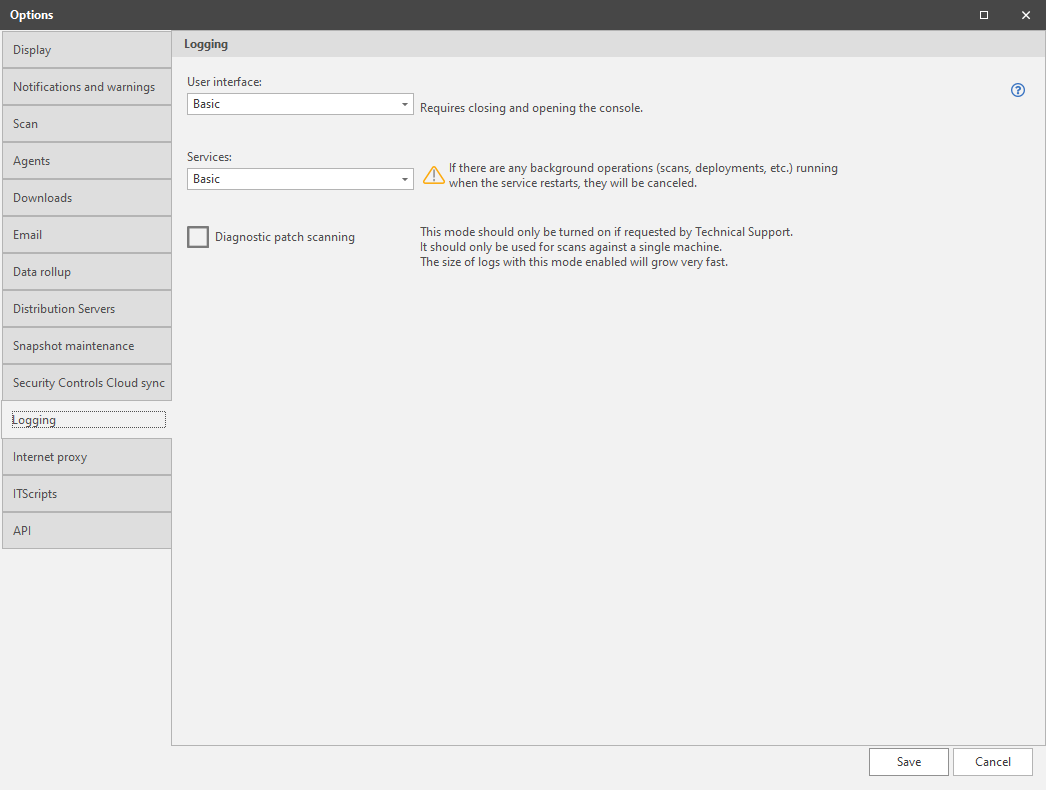Screen dimensions: 1046x790
Task: Click the Save button
Action: (909, 762)
